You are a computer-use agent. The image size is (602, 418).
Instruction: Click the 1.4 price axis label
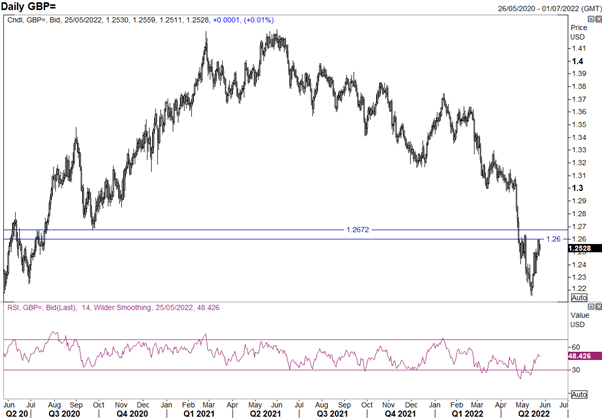pyautogui.click(x=577, y=61)
